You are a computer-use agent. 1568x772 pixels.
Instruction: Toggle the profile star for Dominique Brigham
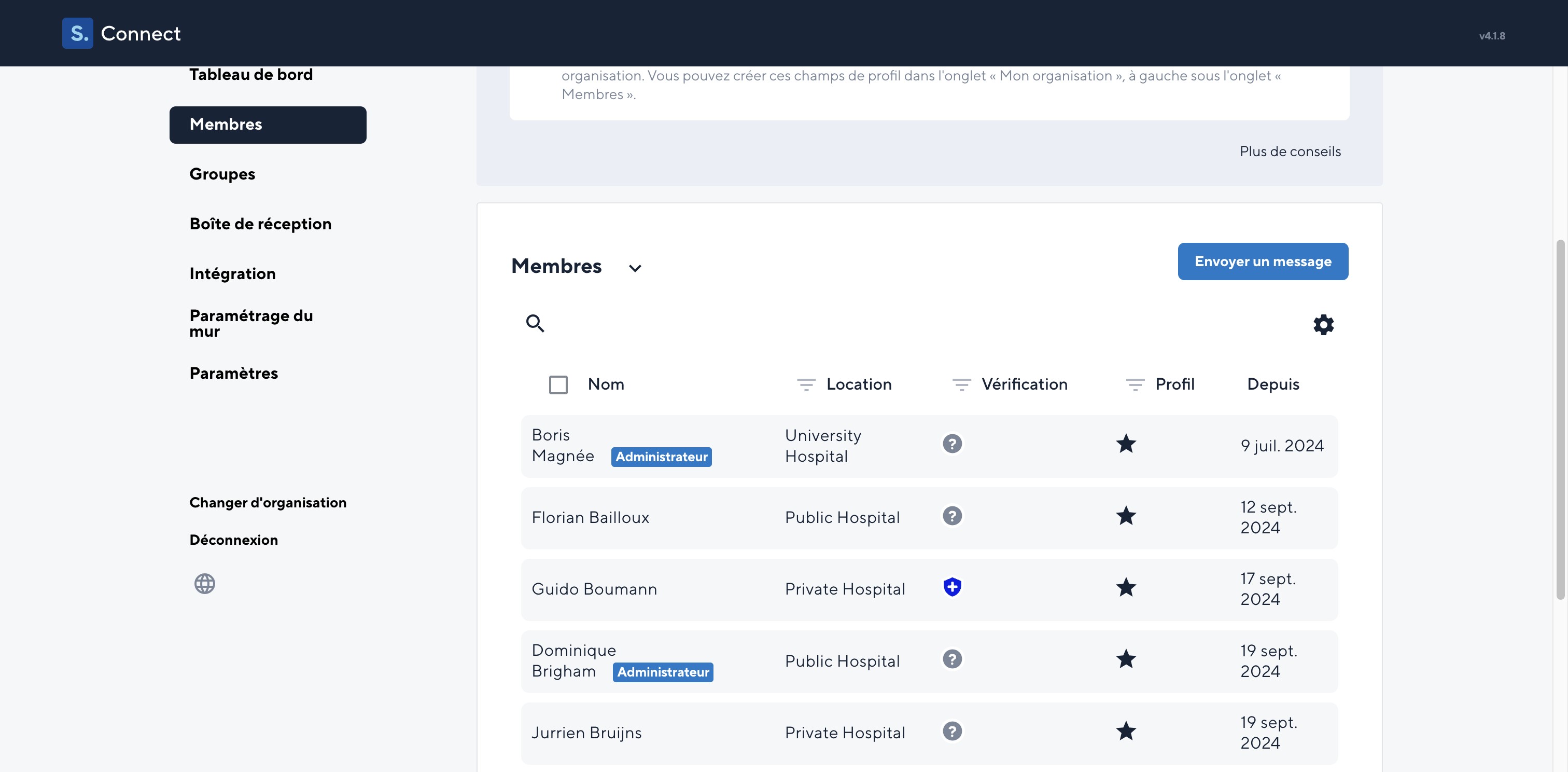pyautogui.click(x=1127, y=659)
